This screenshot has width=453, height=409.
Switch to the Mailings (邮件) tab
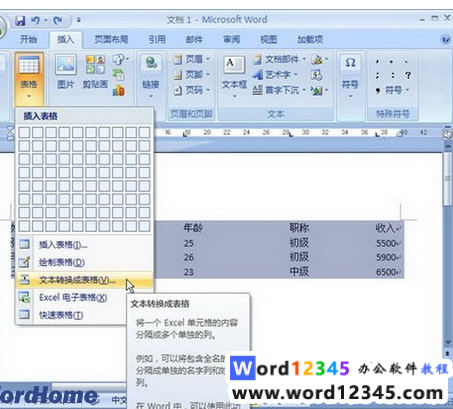[194, 39]
